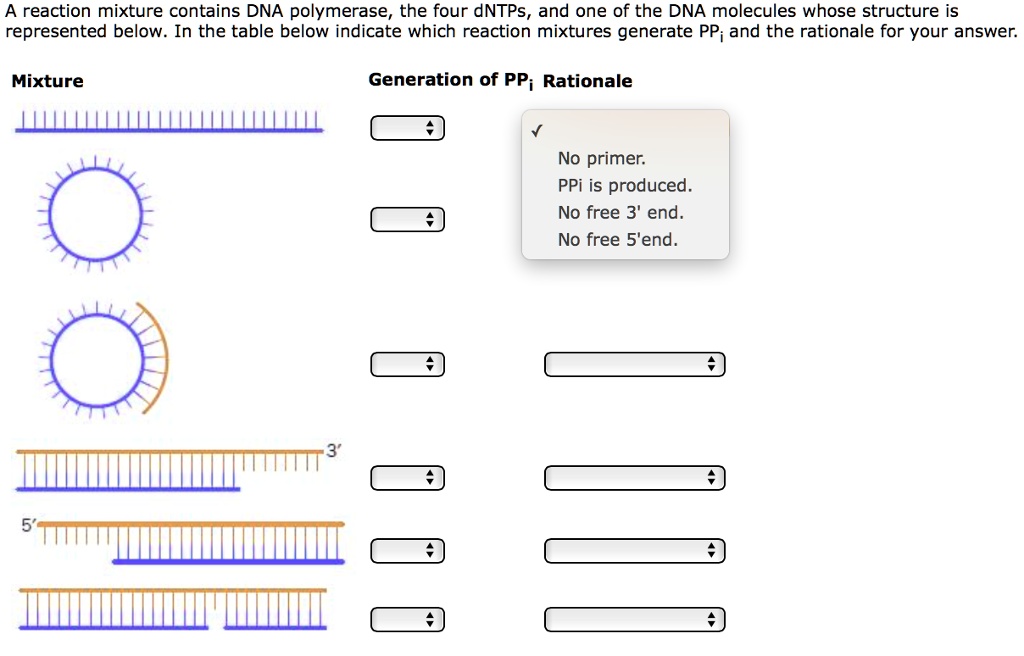The height and width of the screenshot is (656, 1024).
Task: Click the 5' label on the labeled strand diagram
Action: point(27,521)
